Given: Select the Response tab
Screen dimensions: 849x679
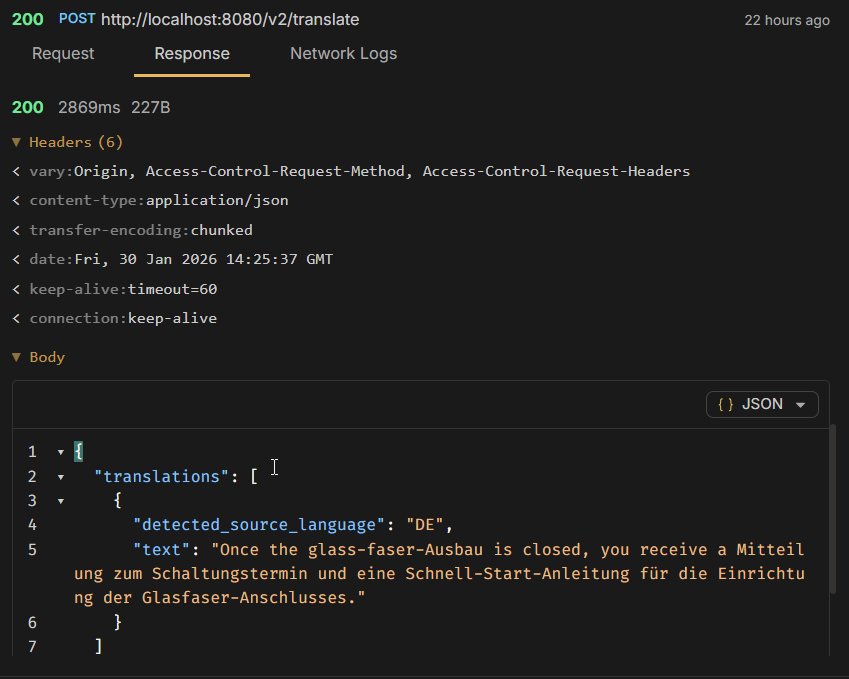Looking at the screenshot, I should tap(192, 54).
